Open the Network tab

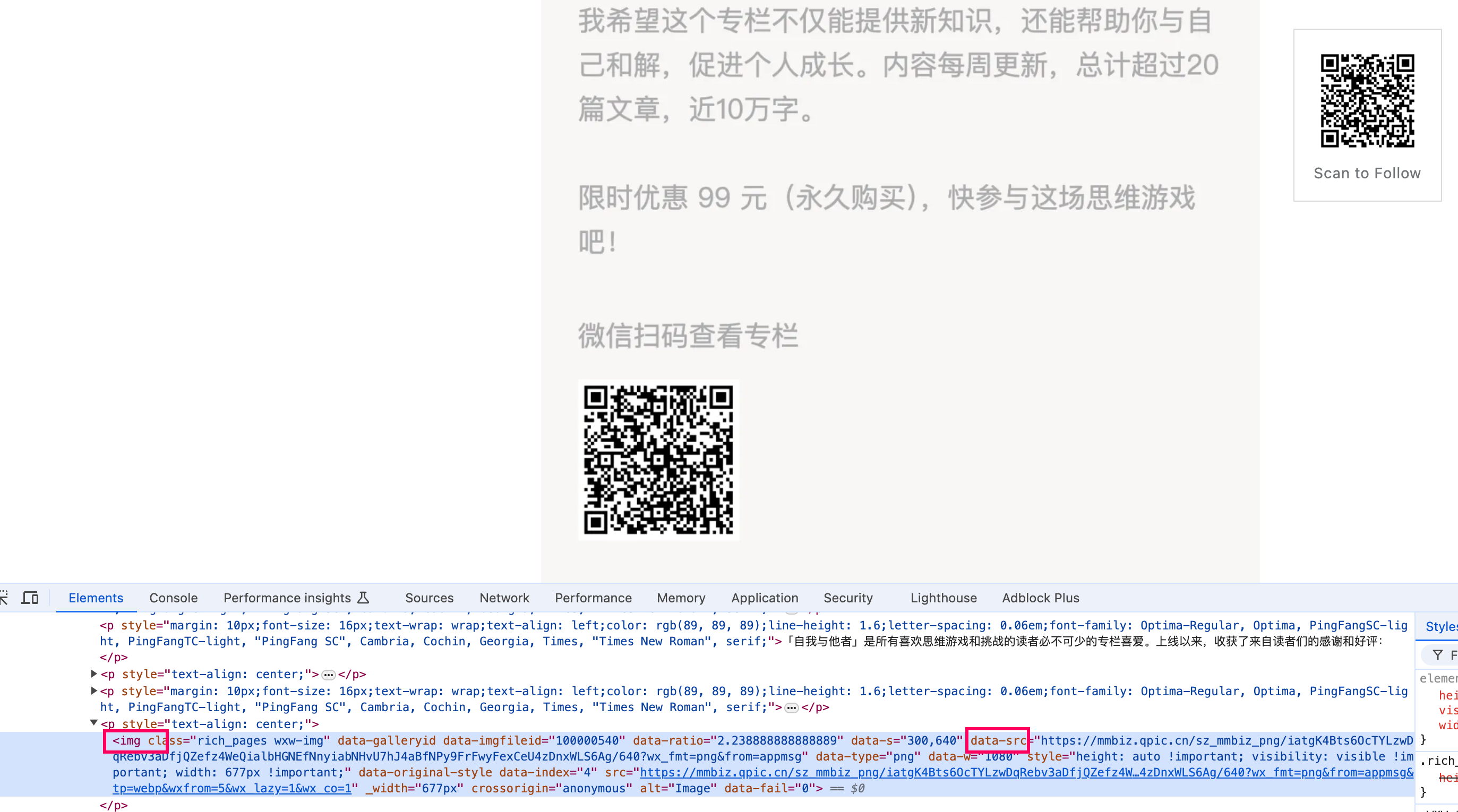click(x=504, y=598)
